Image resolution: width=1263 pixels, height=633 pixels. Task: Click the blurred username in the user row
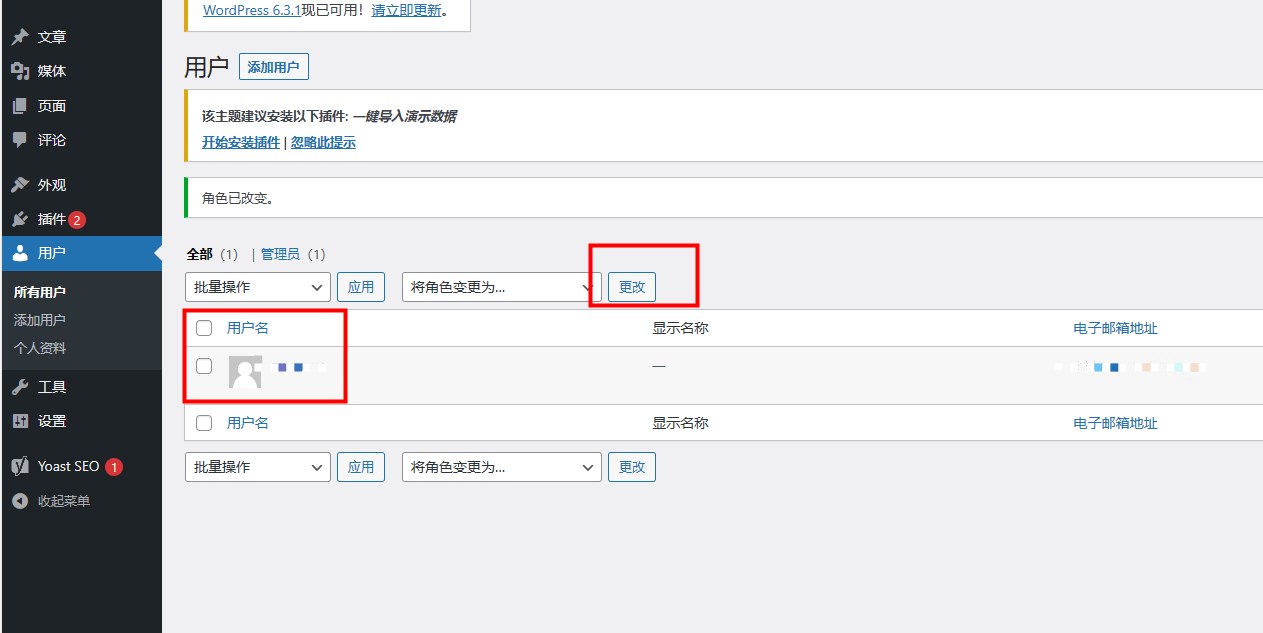point(297,368)
